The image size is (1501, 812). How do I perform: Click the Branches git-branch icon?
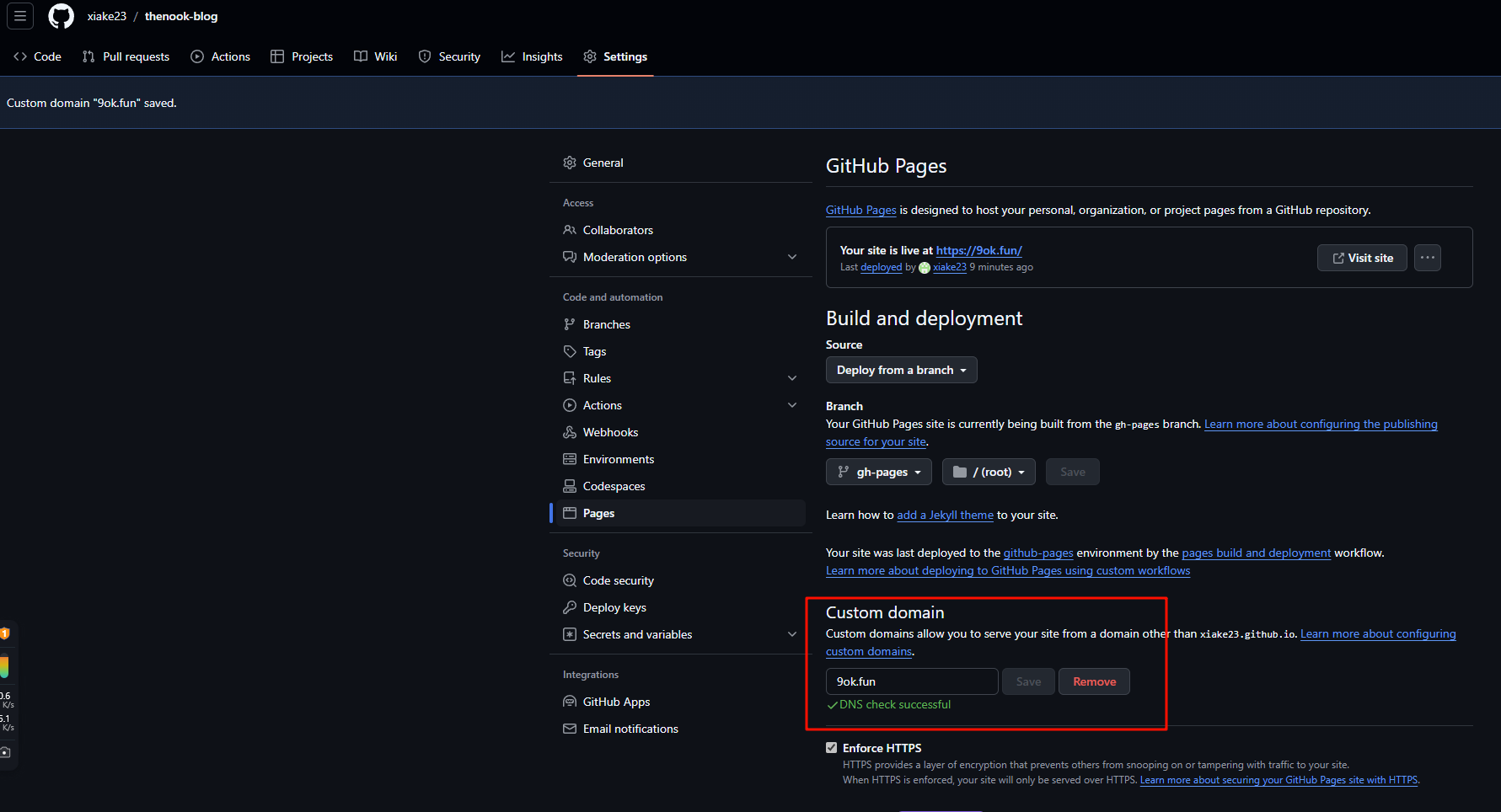point(570,324)
